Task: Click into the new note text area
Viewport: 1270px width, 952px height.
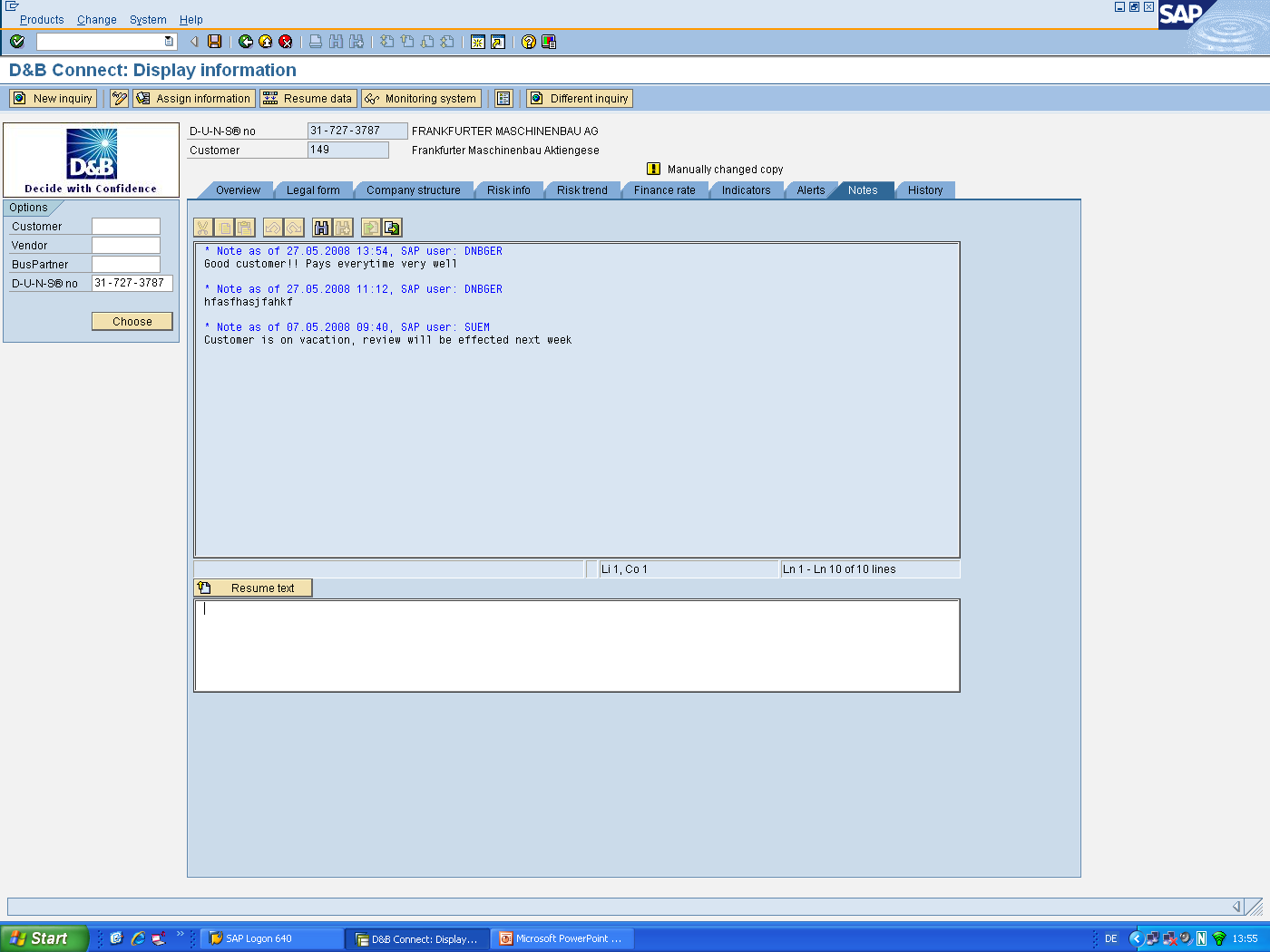Action: point(577,646)
